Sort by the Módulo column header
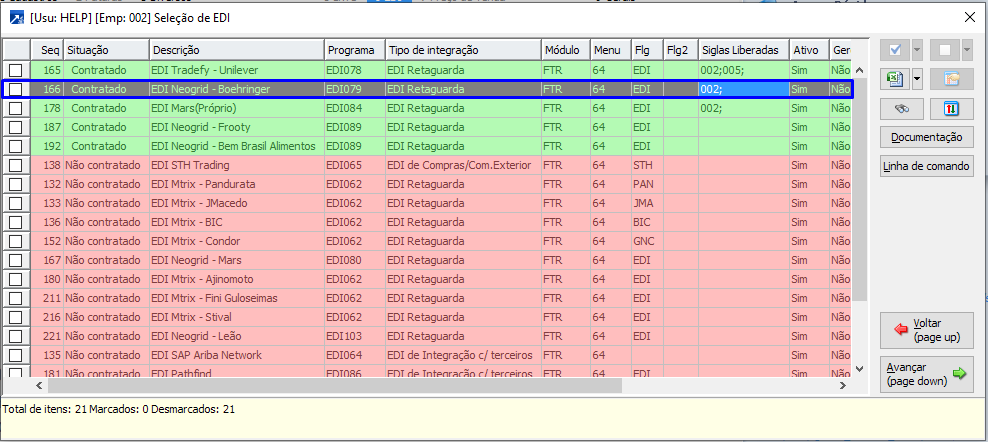The width and height of the screenshot is (988, 442). coord(566,50)
